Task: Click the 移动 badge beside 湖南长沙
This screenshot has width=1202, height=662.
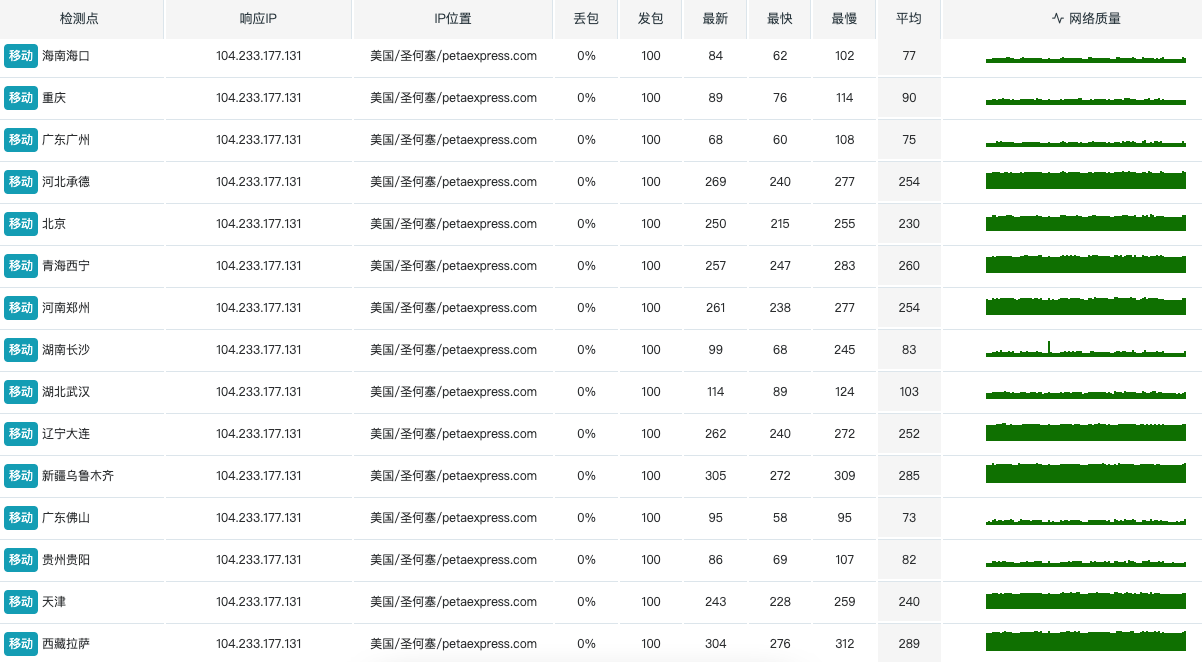Action: [x=21, y=350]
